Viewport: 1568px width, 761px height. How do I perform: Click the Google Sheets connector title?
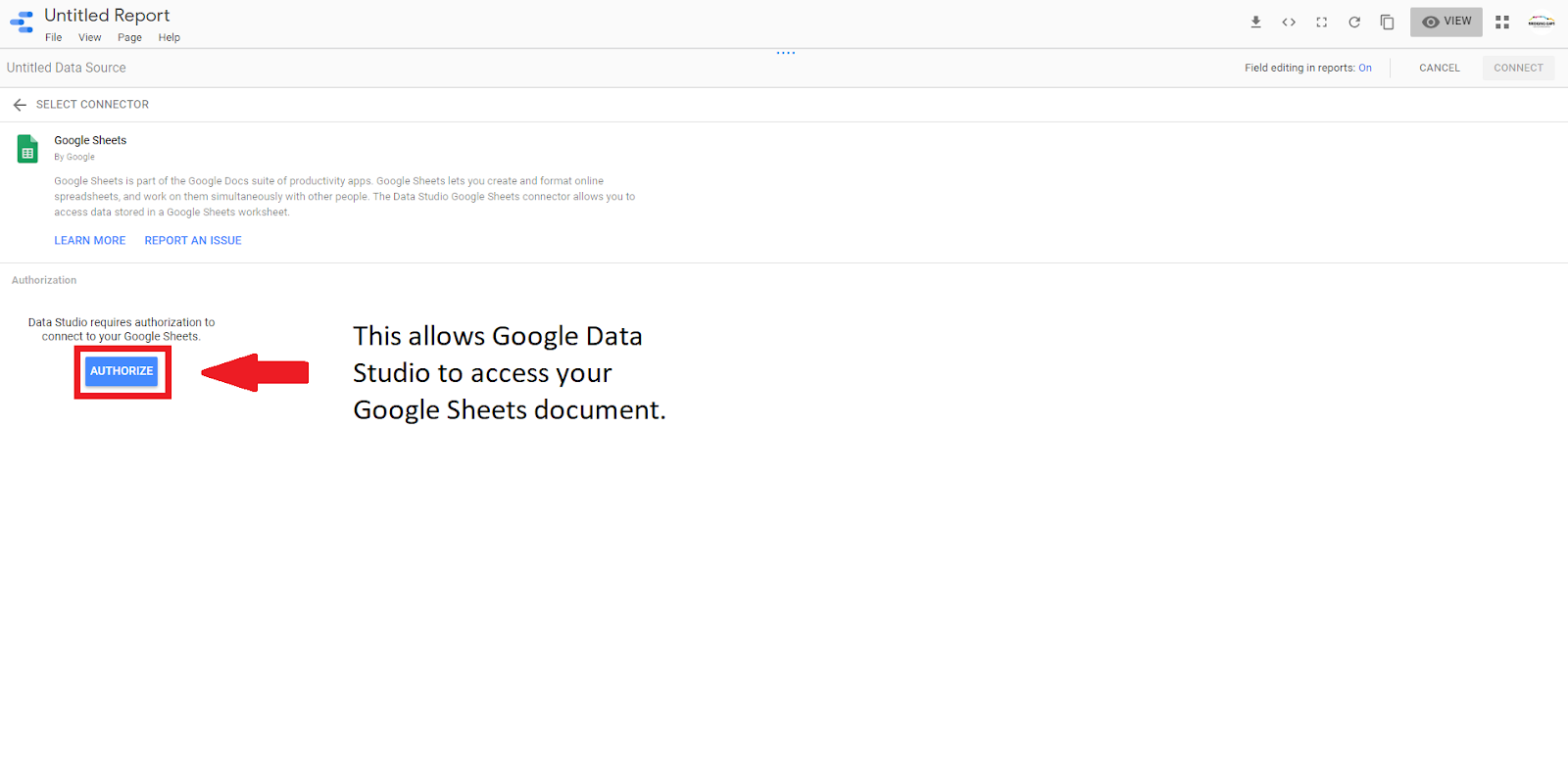[x=90, y=141]
